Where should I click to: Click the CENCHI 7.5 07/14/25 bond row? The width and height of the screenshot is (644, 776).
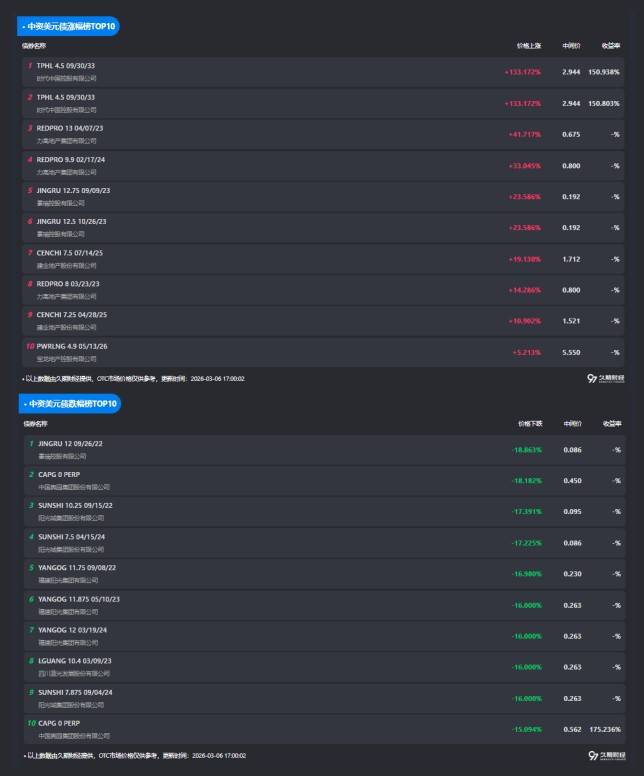click(70, 252)
